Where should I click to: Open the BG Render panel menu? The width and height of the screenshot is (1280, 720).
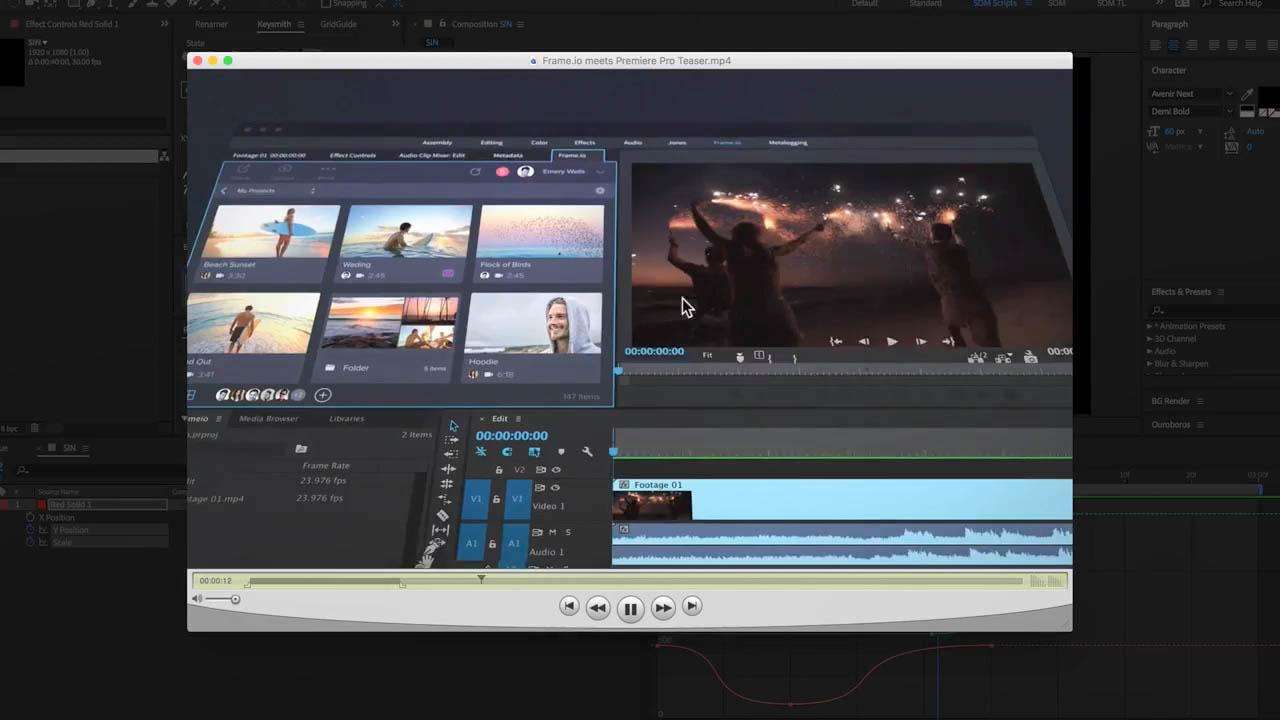pos(1200,401)
